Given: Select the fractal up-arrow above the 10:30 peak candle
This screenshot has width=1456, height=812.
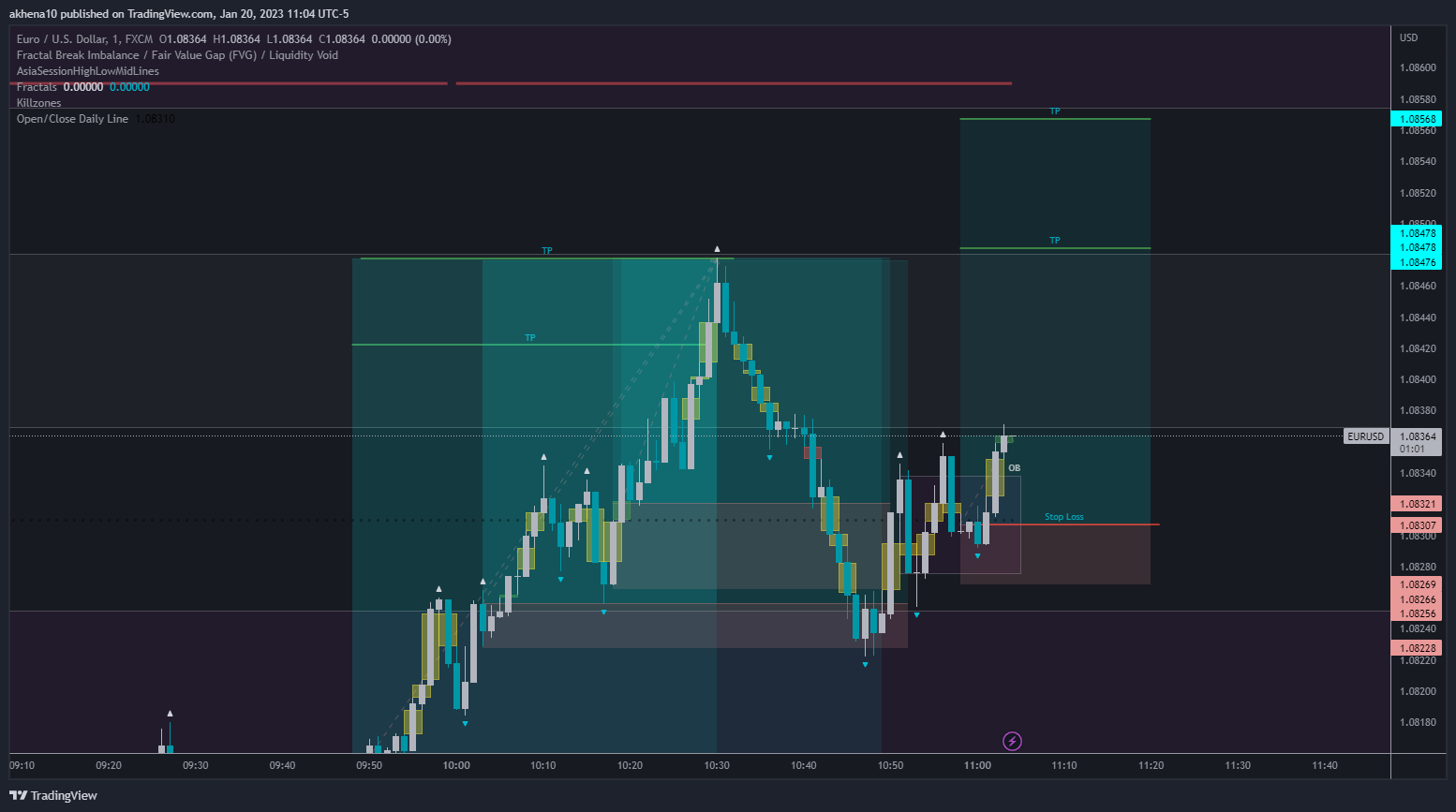Looking at the screenshot, I should pos(717,249).
